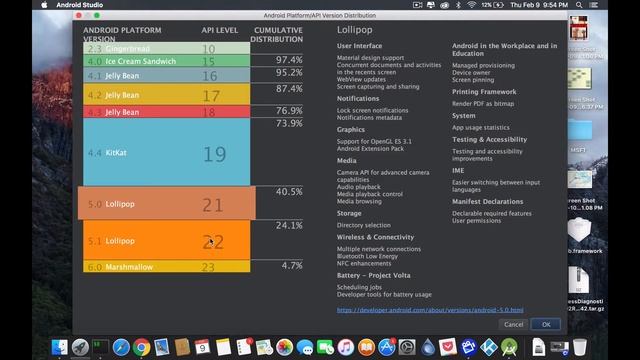Open Messages from the dock
Image resolution: width=640 pixels, height=360 pixels.
[x=305, y=347]
